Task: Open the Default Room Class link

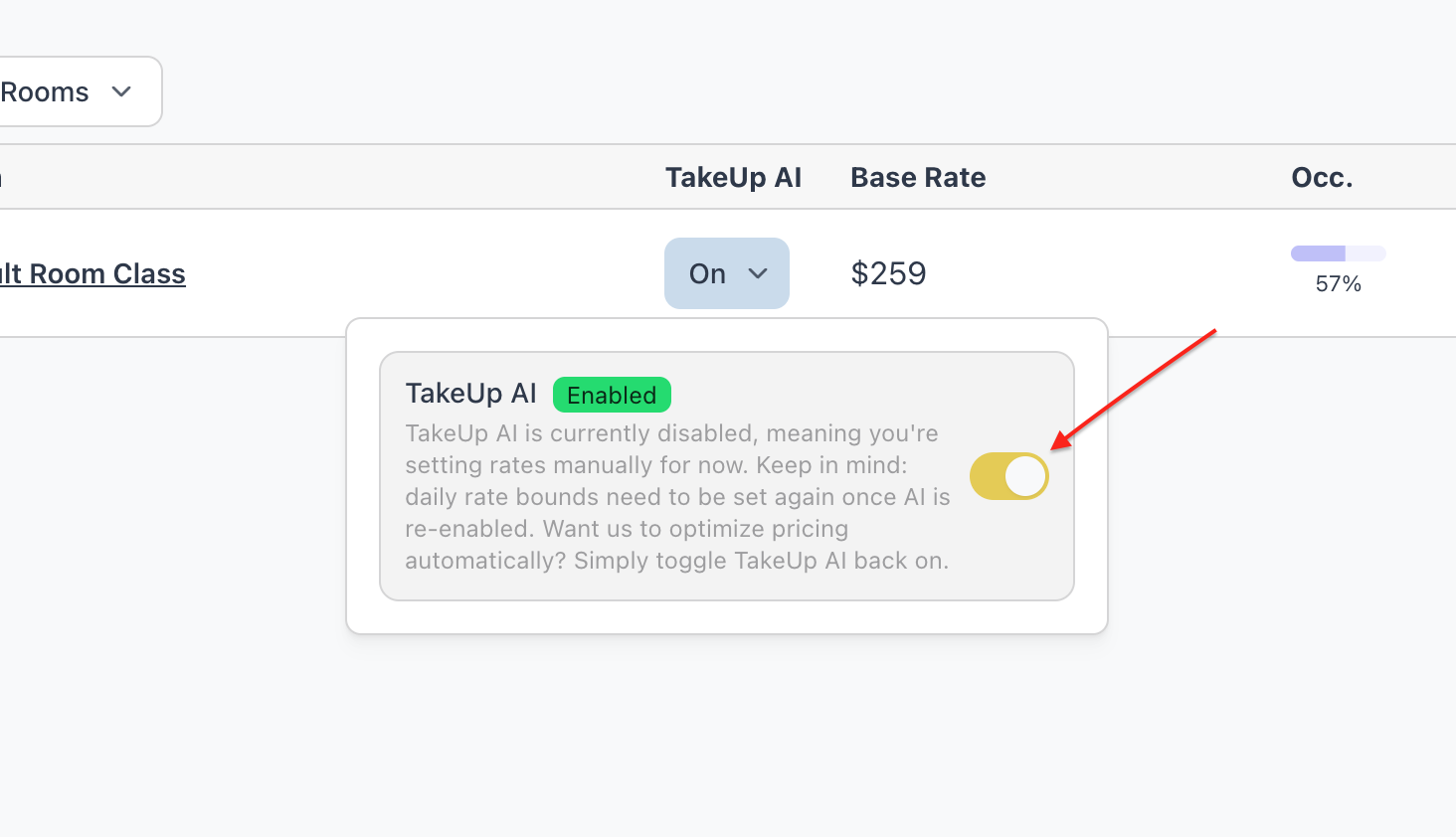Action: click(92, 274)
